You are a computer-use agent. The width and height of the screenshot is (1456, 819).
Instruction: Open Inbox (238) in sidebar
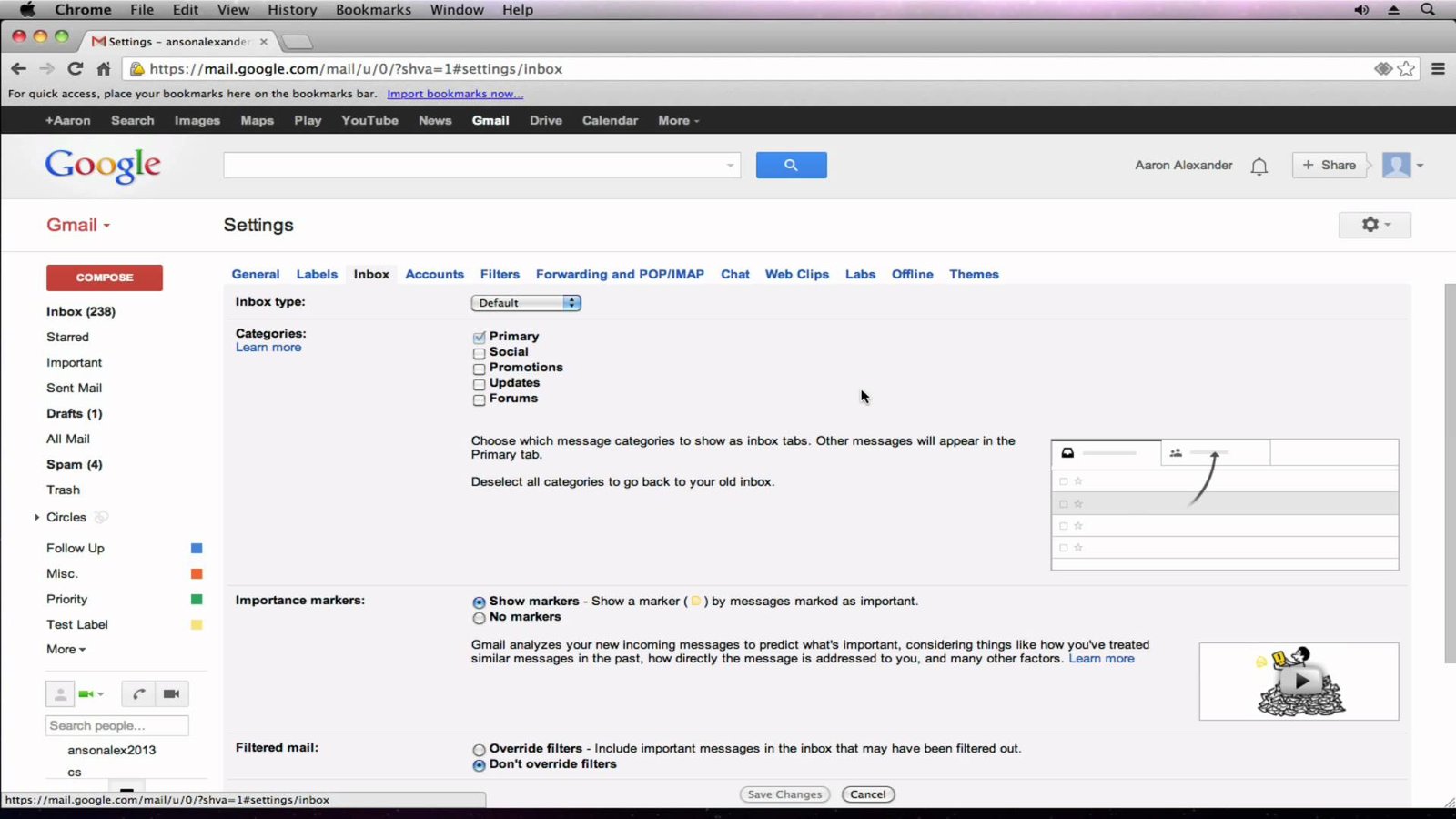coord(81,311)
